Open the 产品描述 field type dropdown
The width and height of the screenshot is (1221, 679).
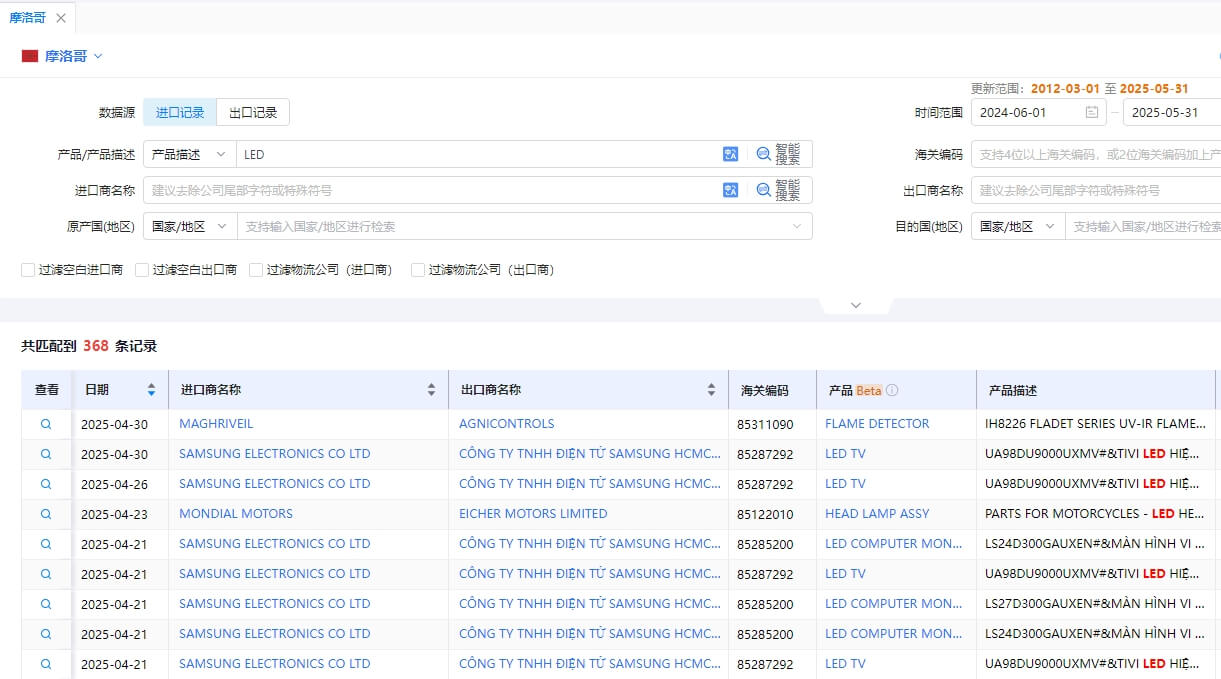point(190,154)
